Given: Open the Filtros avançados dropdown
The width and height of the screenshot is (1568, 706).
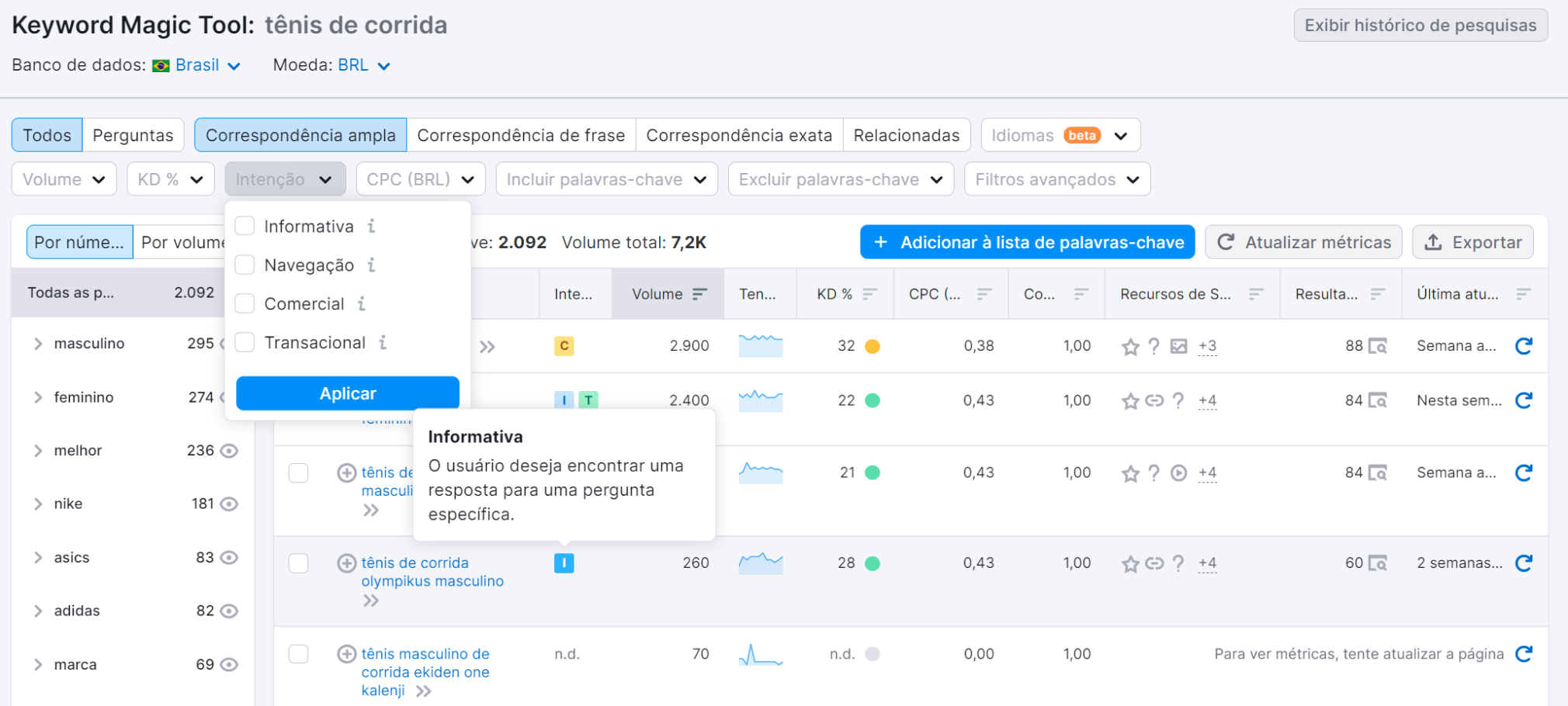Looking at the screenshot, I should pyautogui.click(x=1057, y=179).
